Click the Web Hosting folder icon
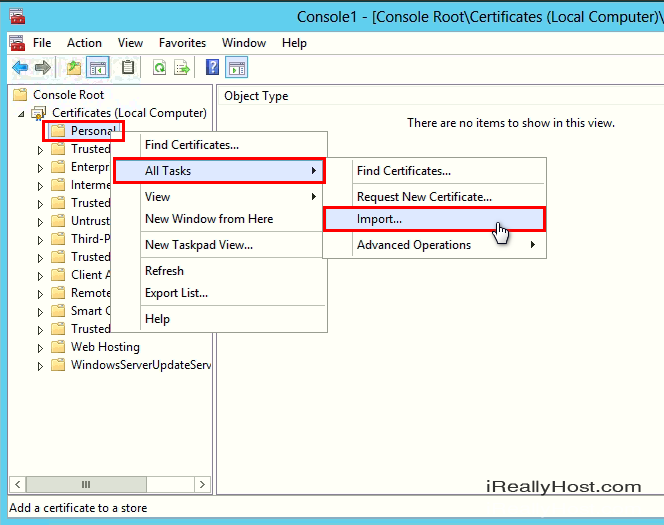The width and height of the screenshot is (664, 525). coord(58,347)
